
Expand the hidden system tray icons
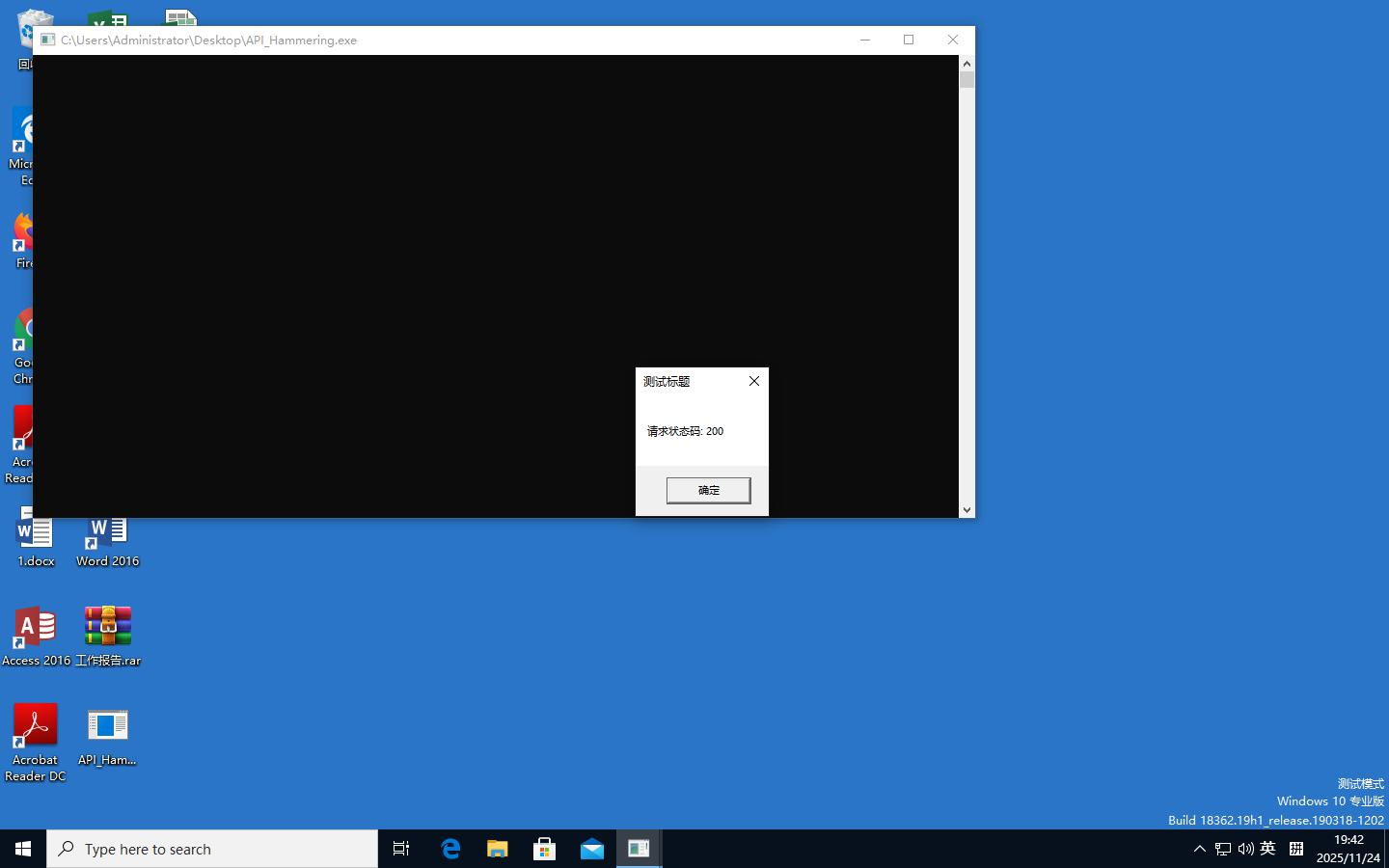pos(1199,849)
